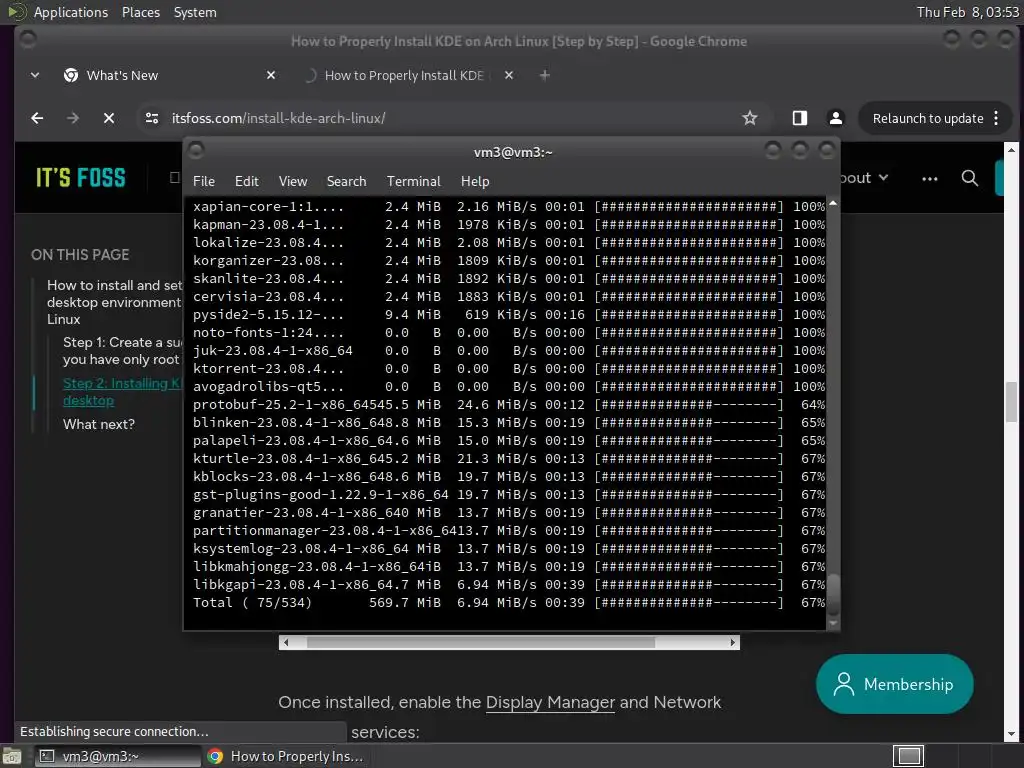The image size is (1024, 768).
Task: Click Relaunch to update button
Action: (928, 118)
